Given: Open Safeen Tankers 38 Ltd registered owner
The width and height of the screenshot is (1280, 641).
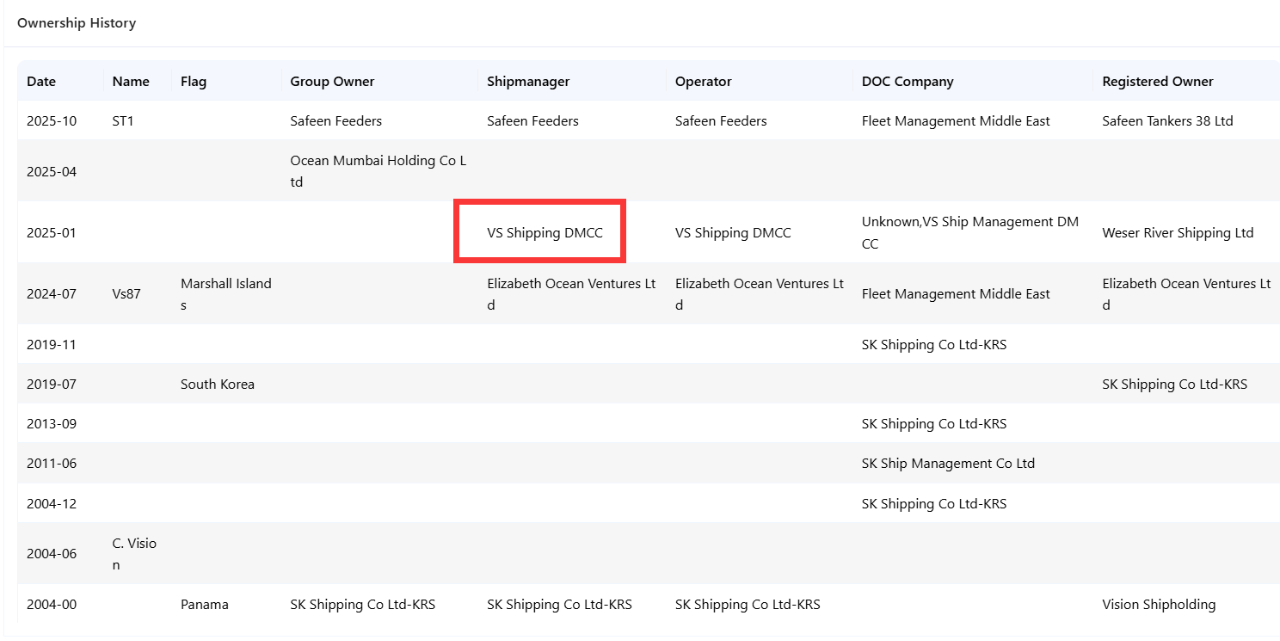Looking at the screenshot, I should (1167, 121).
